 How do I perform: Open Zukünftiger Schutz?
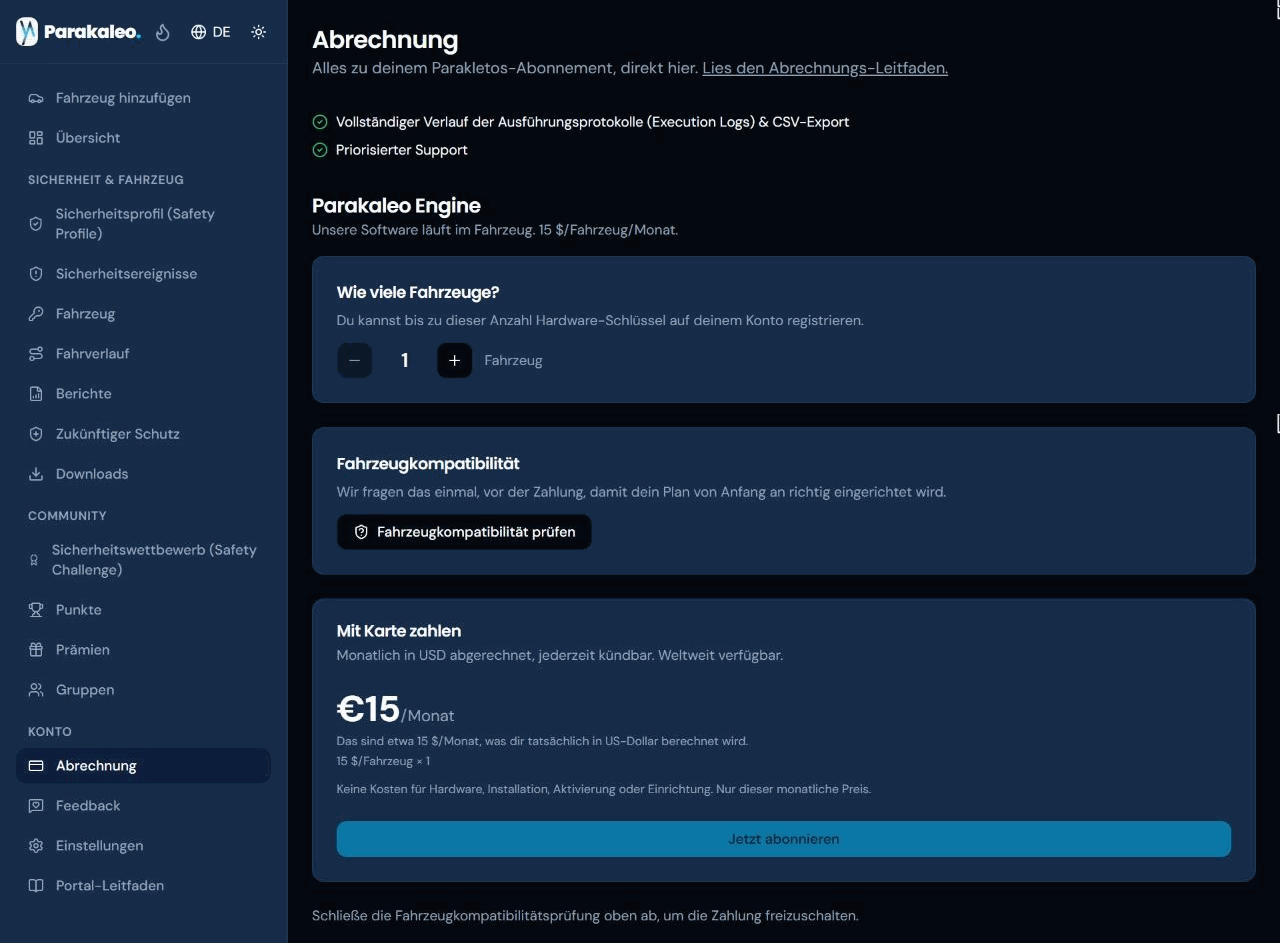pos(143,434)
